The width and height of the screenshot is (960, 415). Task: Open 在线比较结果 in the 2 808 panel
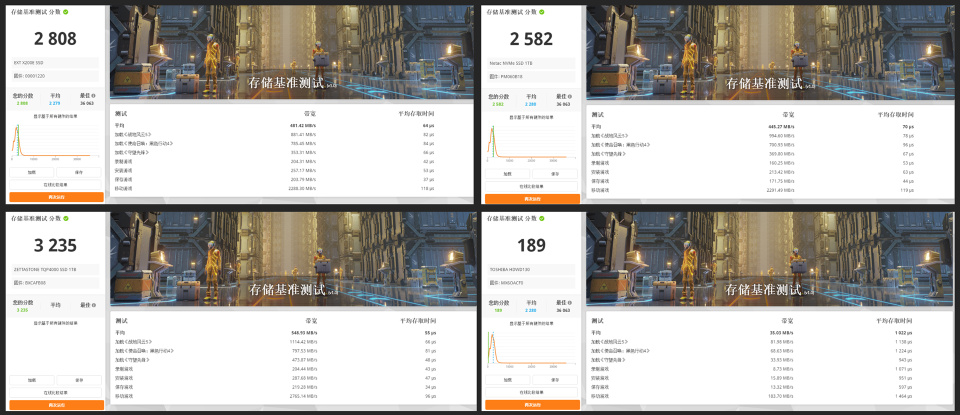pos(56,184)
